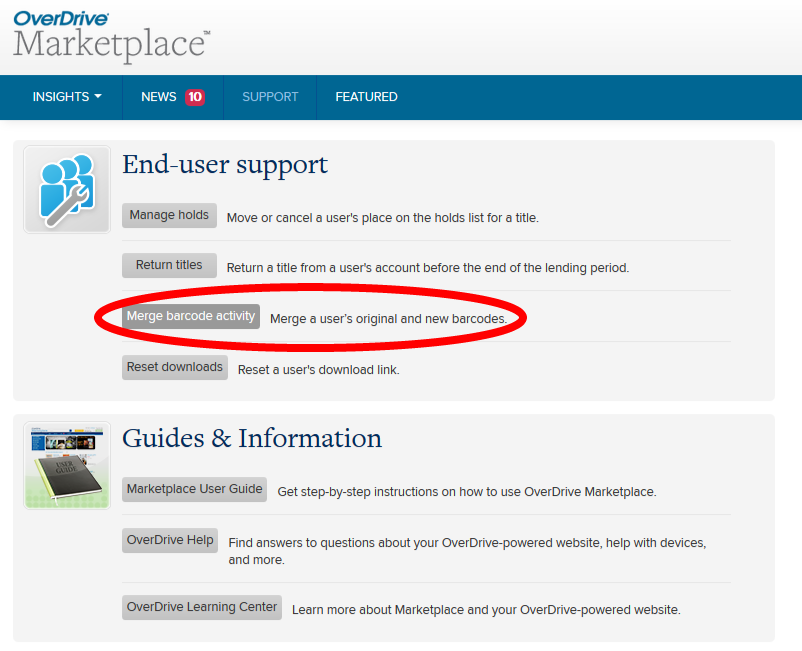802x651 pixels.
Task: Click the Guides & Information heading
Action: [x=252, y=439]
